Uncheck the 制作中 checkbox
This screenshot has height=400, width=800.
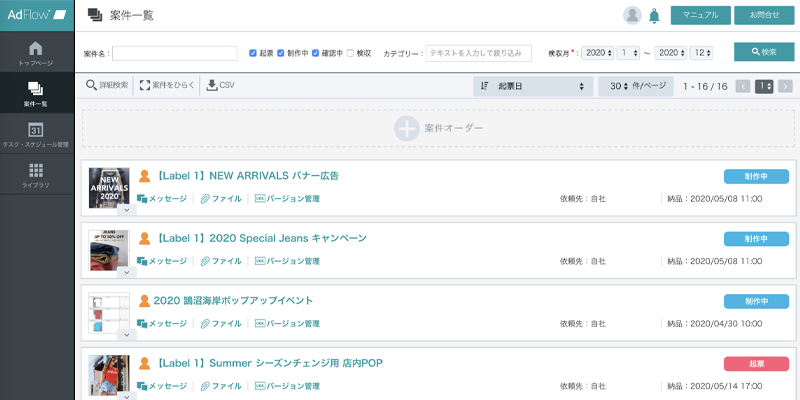[x=280, y=53]
